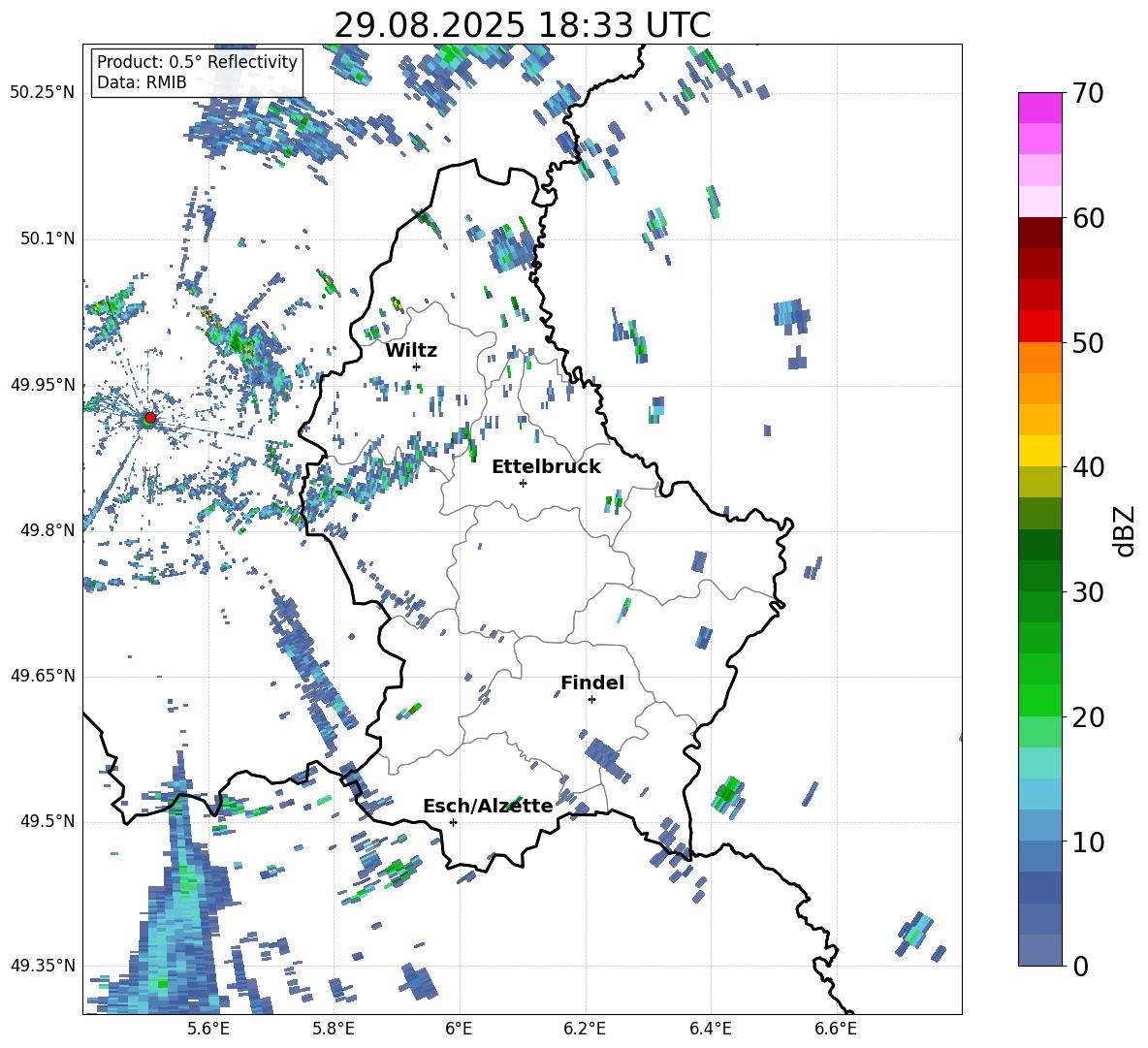This screenshot has height=1048, width=1148.
Task: Click the light blue colorbar segment above 10
Action: click(x=1040, y=794)
